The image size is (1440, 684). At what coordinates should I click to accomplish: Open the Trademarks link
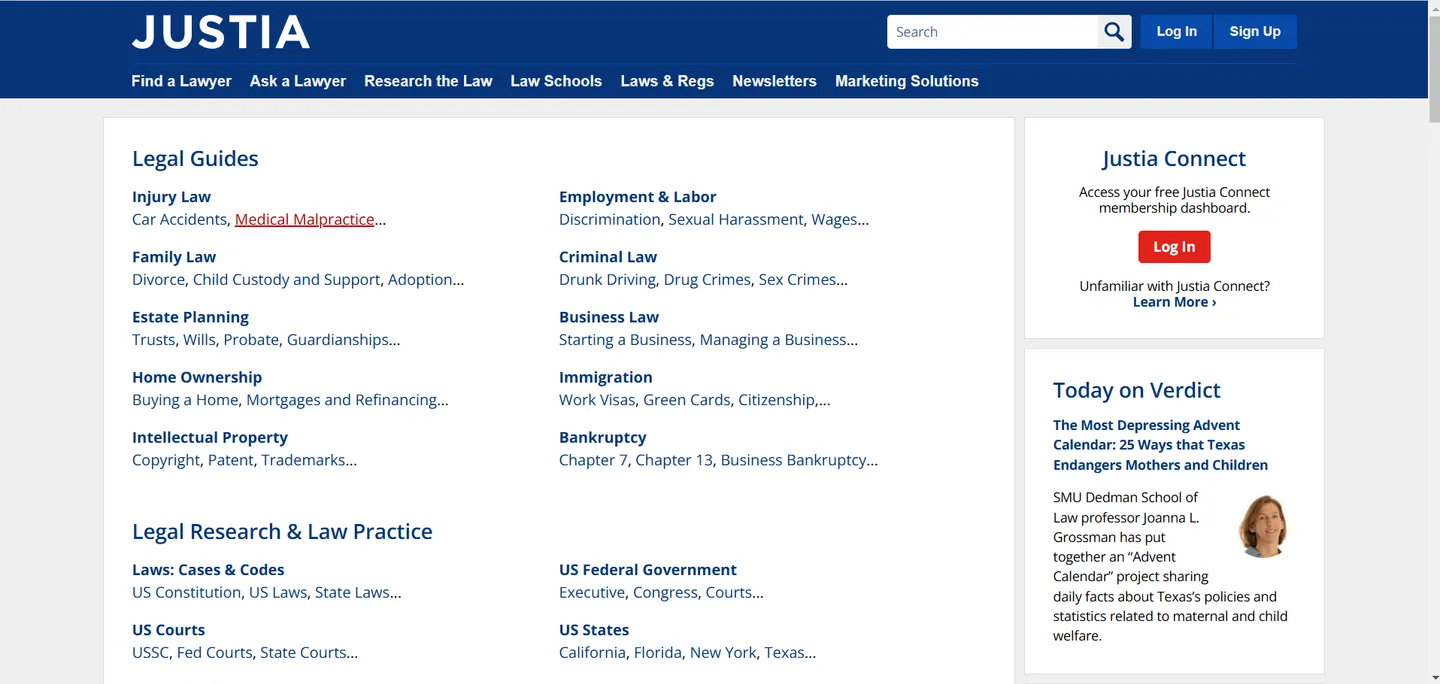pyautogui.click(x=303, y=459)
